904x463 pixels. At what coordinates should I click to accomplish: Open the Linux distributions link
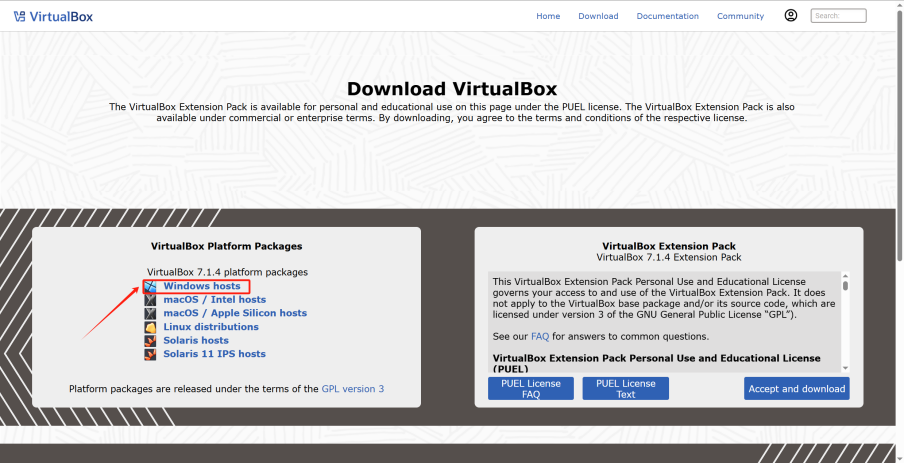[211, 327]
